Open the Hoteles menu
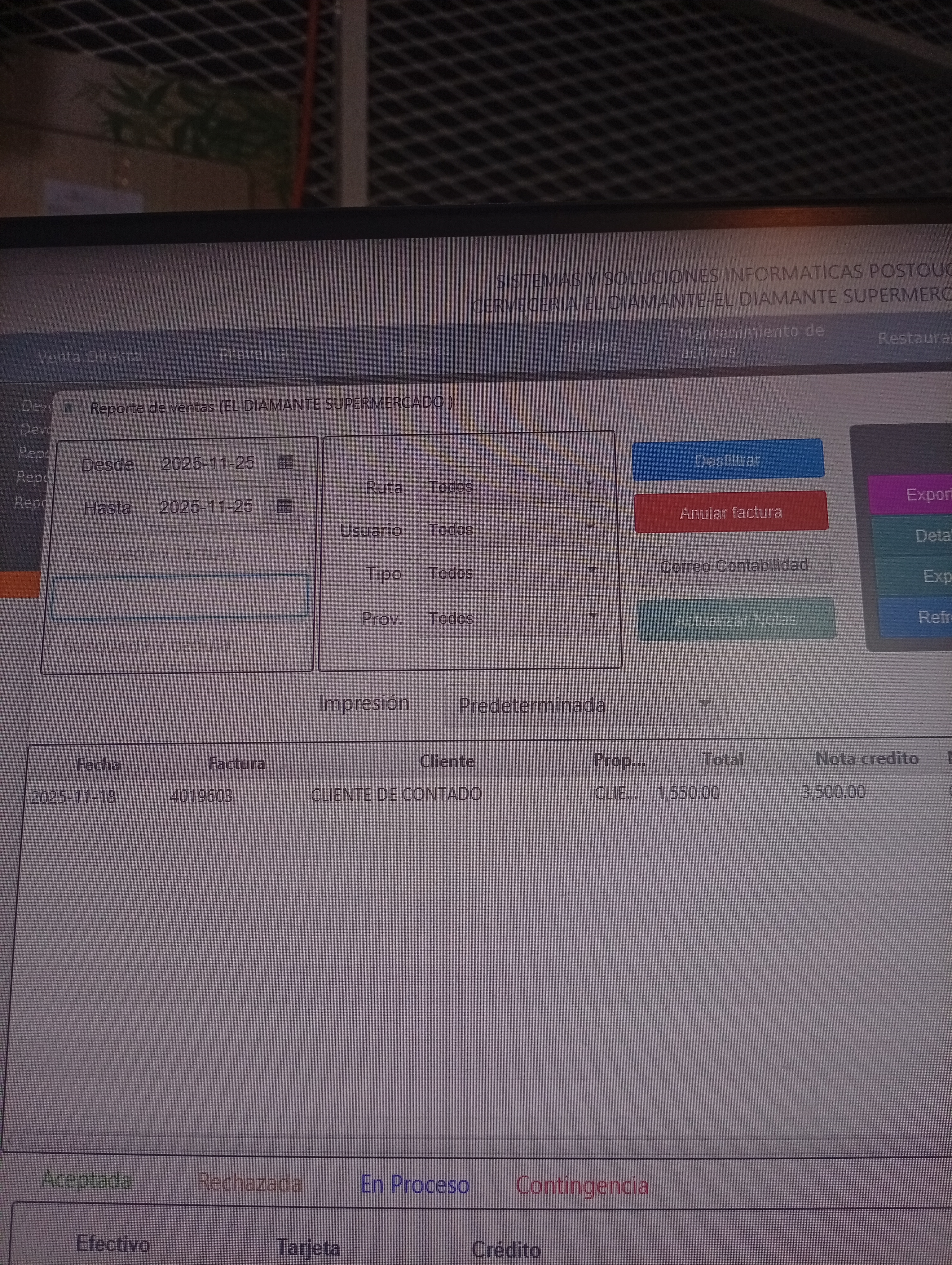952x1265 pixels. (588, 347)
